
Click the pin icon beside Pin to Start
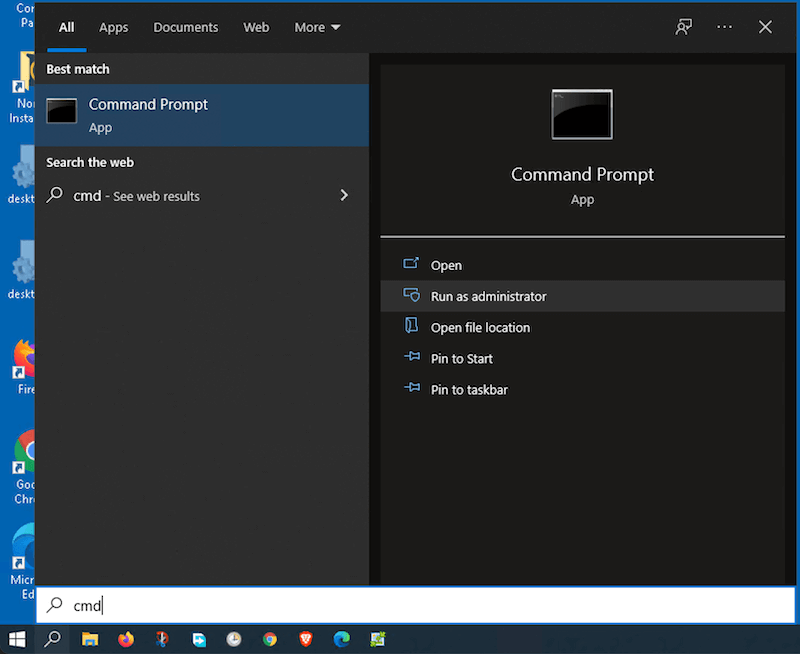click(x=411, y=358)
